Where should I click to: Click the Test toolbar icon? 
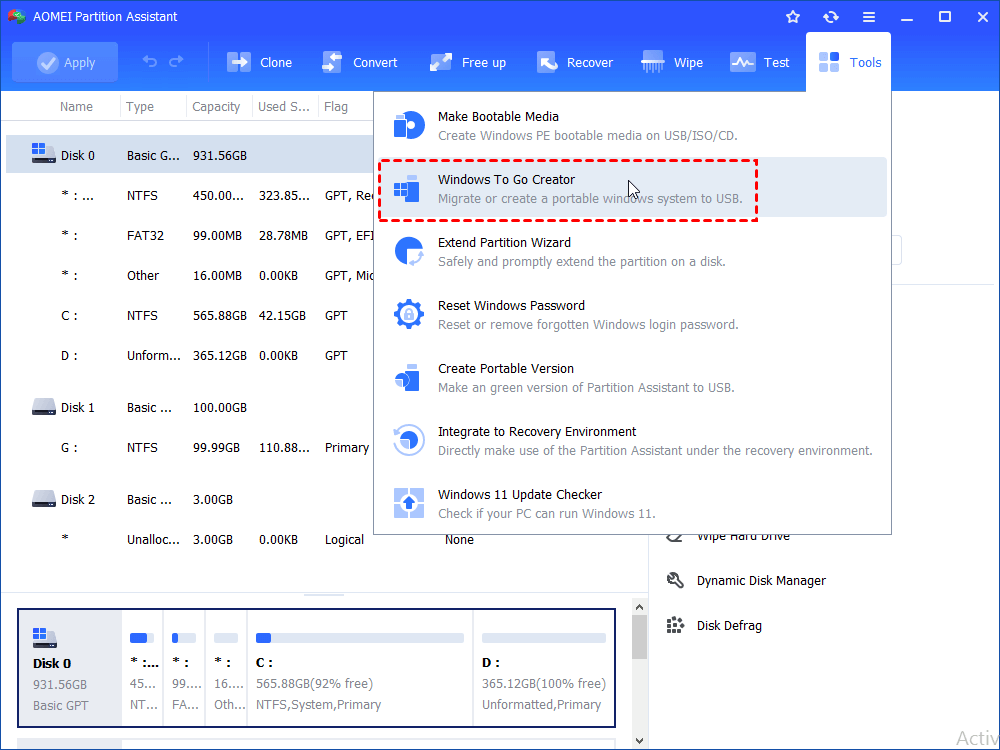[760, 62]
